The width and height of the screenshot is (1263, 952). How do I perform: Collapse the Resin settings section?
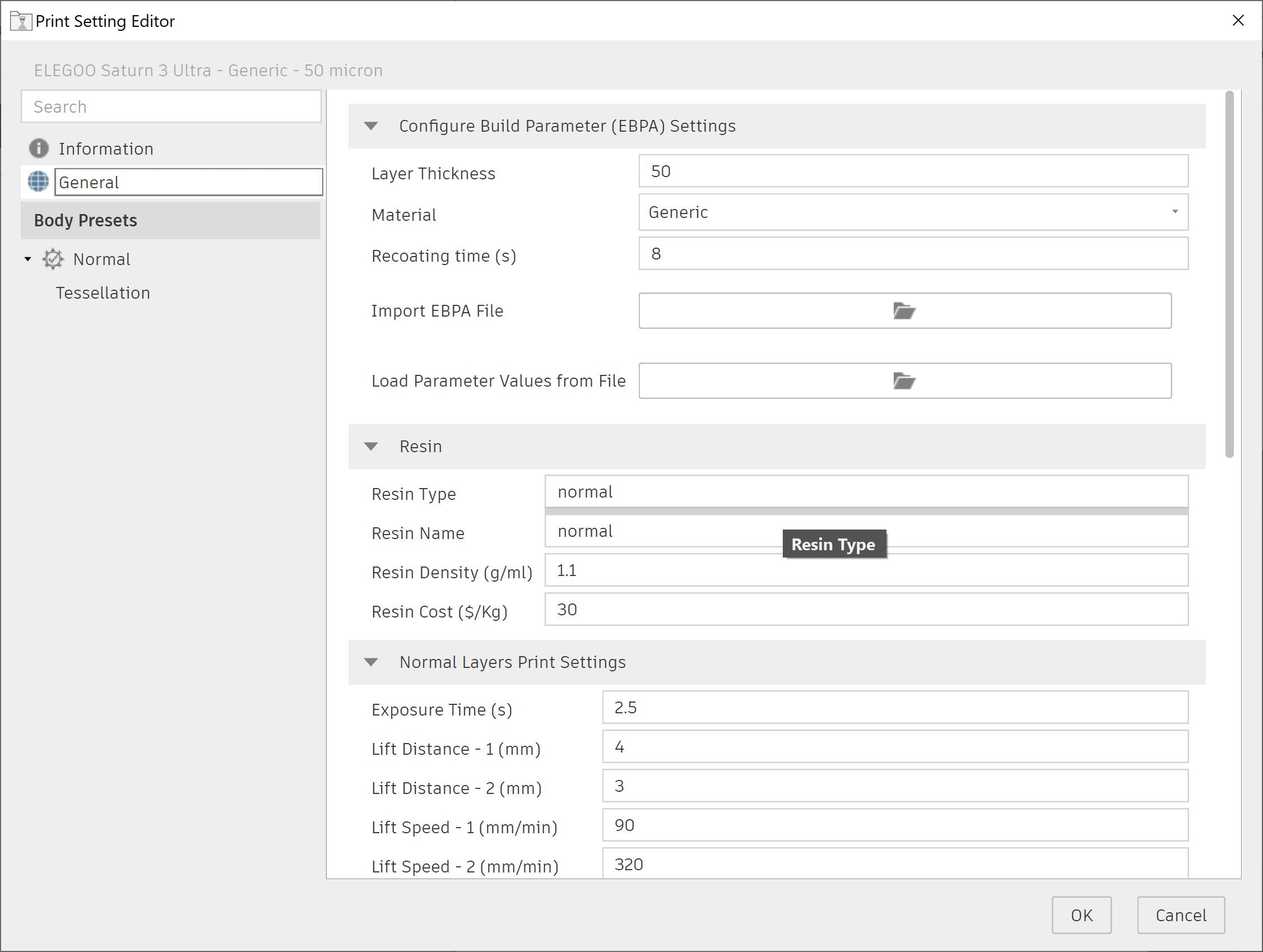tap(372, 446)
